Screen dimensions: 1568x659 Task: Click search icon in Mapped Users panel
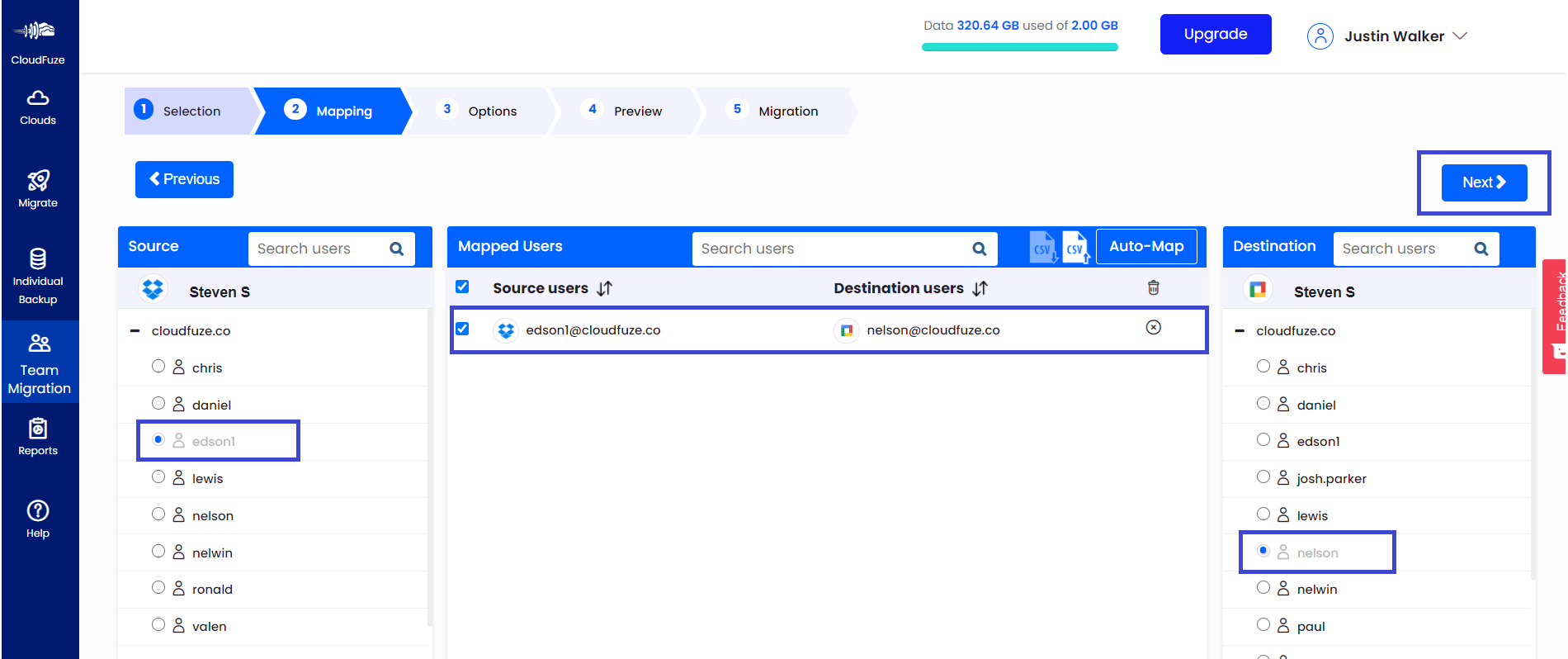pyautogui.click(x=980, y=249)
